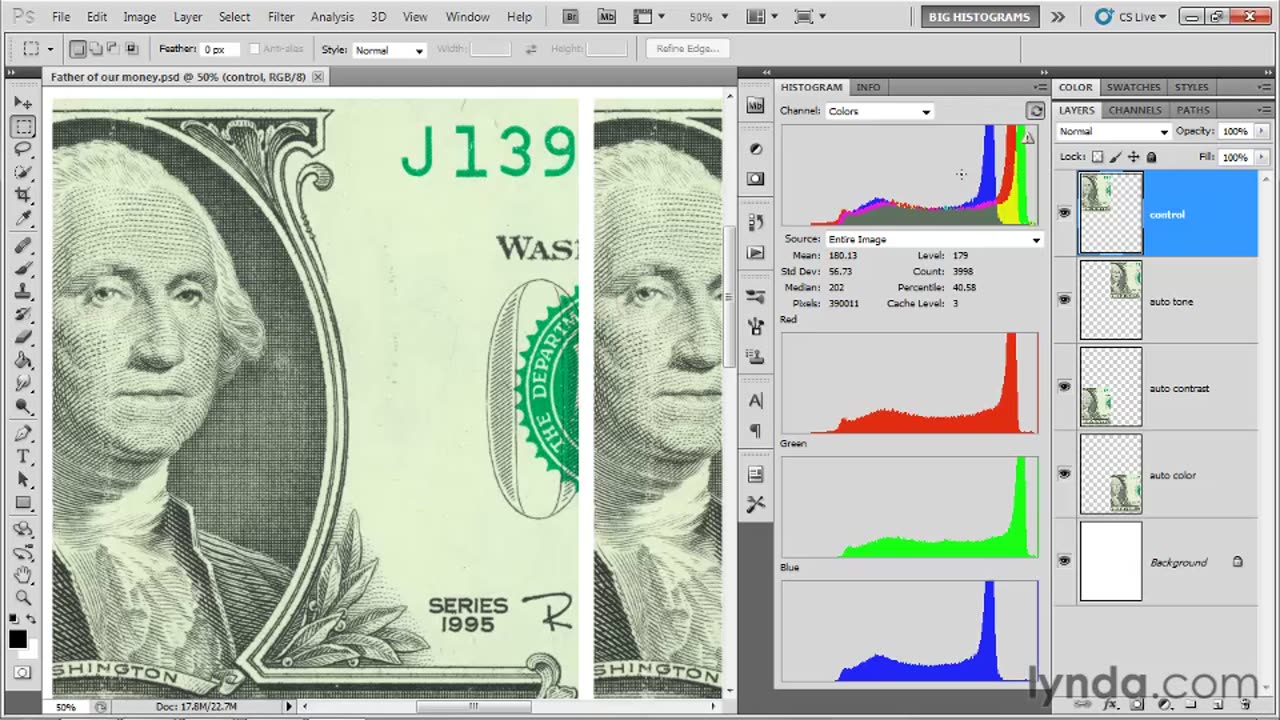Open the Mini Bridge panel icon in dock
Screen dimensions: 1280x720
(756, 105)
